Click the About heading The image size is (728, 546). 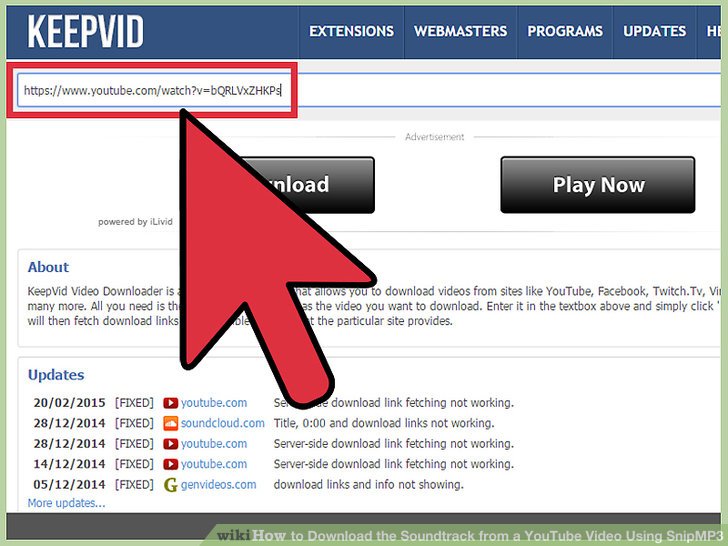point(48,267)
